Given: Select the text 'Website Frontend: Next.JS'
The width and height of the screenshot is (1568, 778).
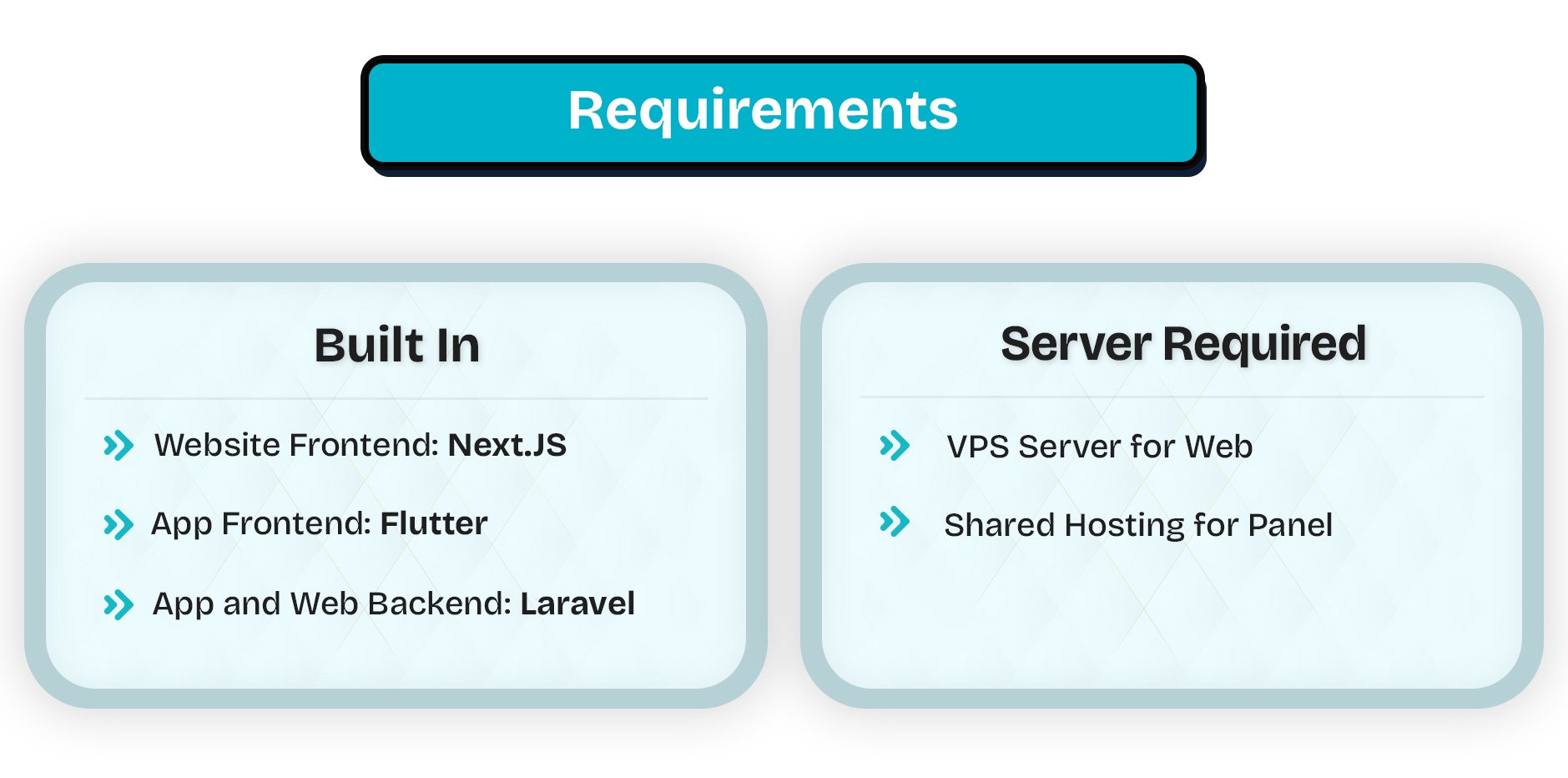Looking at the screenshot, I should [x=360, y=445].
